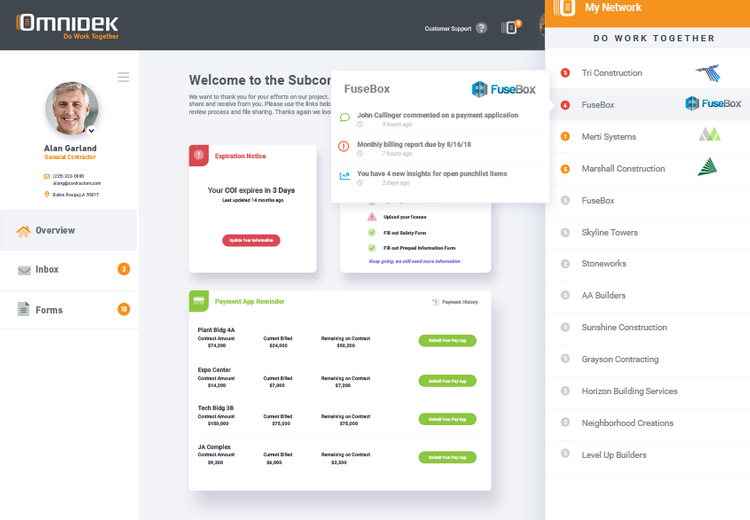Select Stoneworks in network list
Image resolution: width=750 pixels, height=520 pixels.
point(648,264)
